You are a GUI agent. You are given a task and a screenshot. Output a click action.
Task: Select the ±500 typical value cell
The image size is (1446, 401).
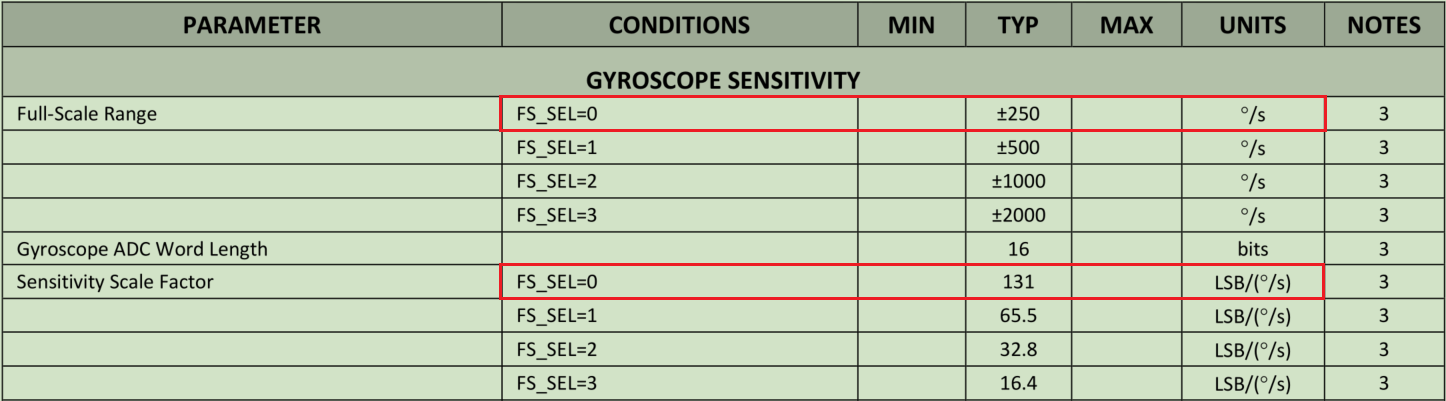(x=1018, y=148)
